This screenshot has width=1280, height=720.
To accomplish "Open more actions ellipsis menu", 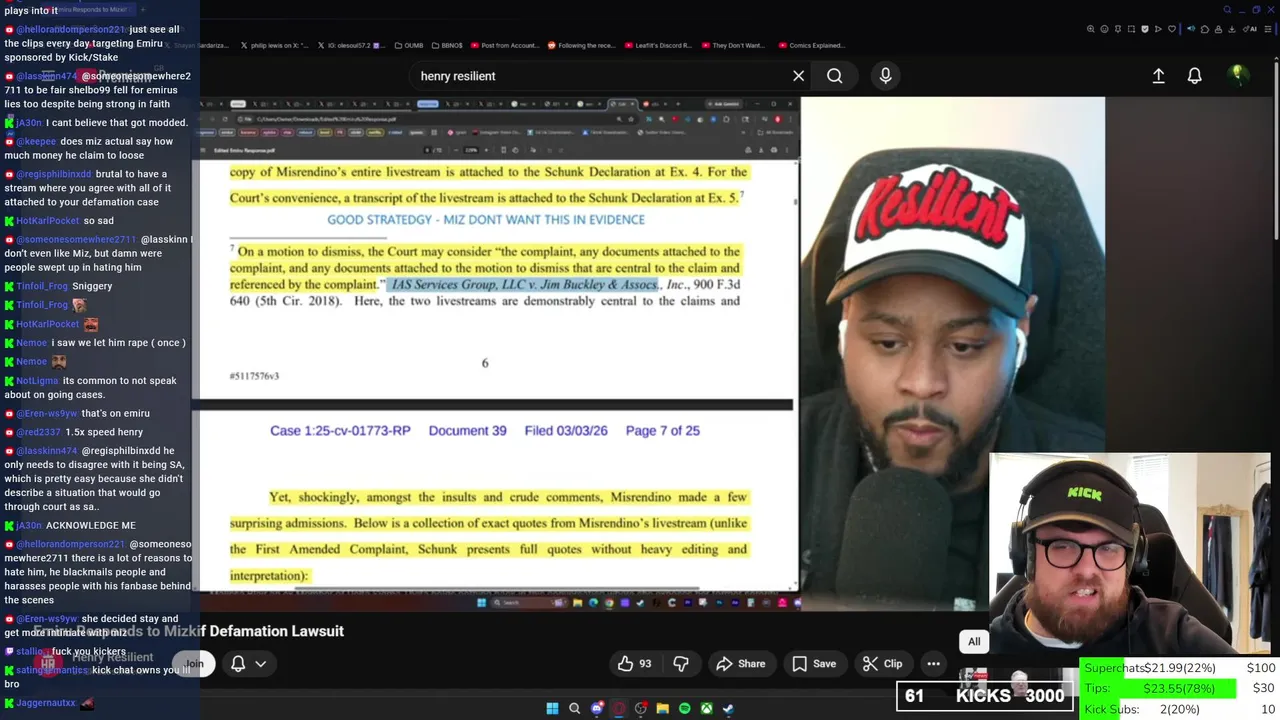I will (933, 663).
